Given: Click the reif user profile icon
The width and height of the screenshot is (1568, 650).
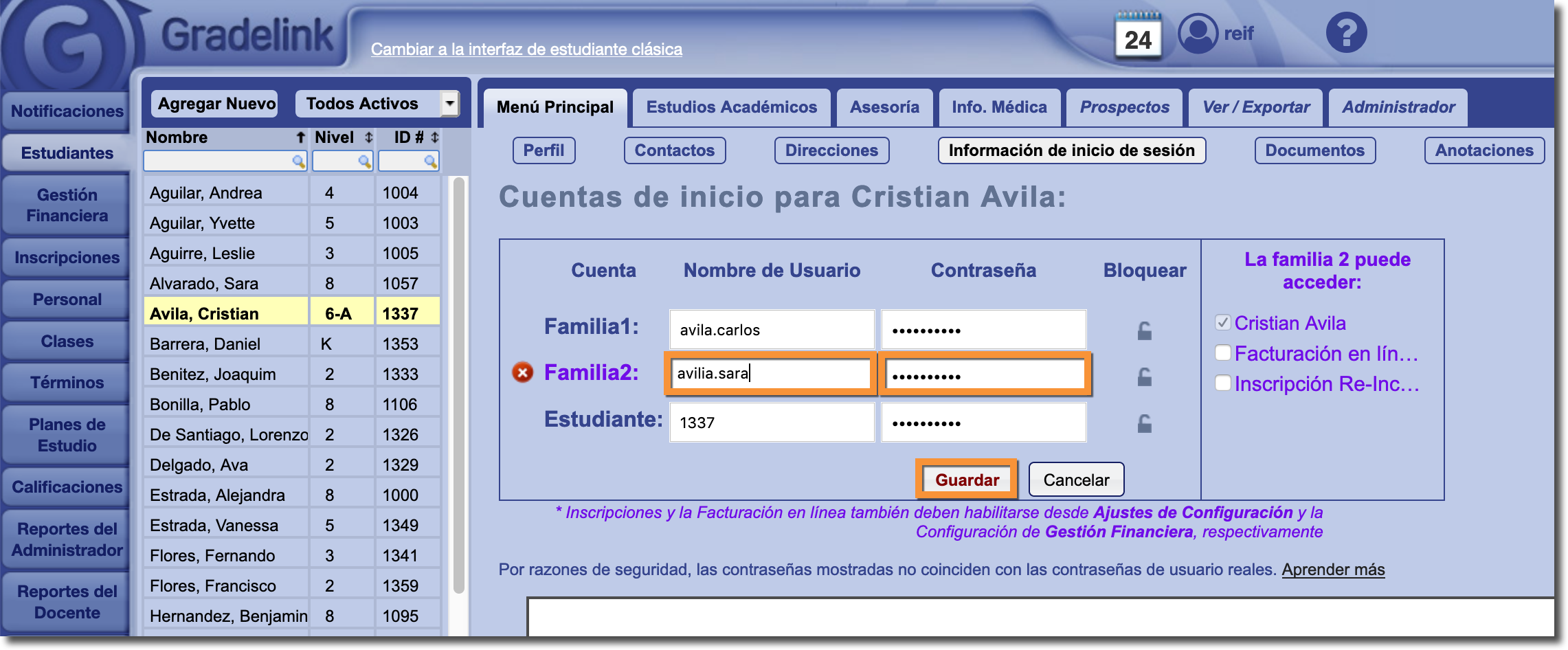Looking at the screenshot, I should pos(1198,33).
